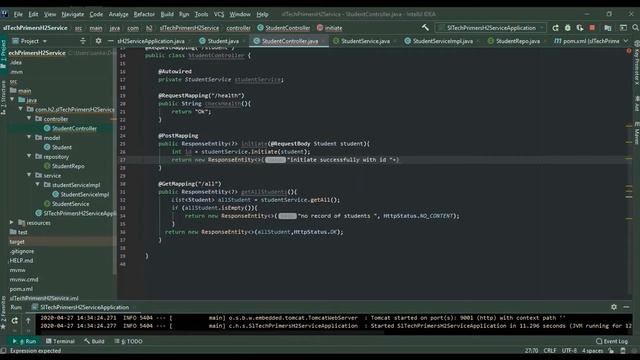Switch to the StudentService.java tab
Screen dimensions: 640x360
point(364,41)
